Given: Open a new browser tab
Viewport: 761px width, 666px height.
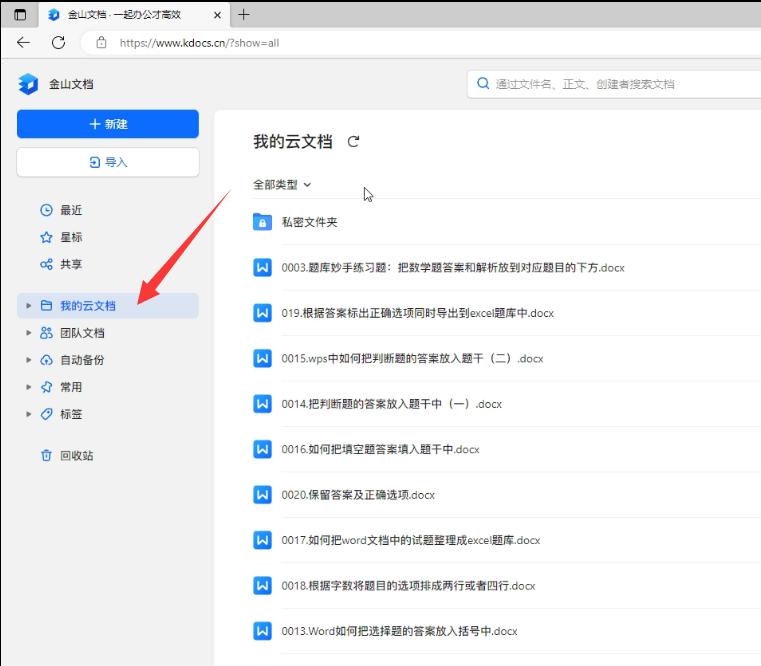Looking at the screenshot, I should pyautogui.click(x=244, y=15).
